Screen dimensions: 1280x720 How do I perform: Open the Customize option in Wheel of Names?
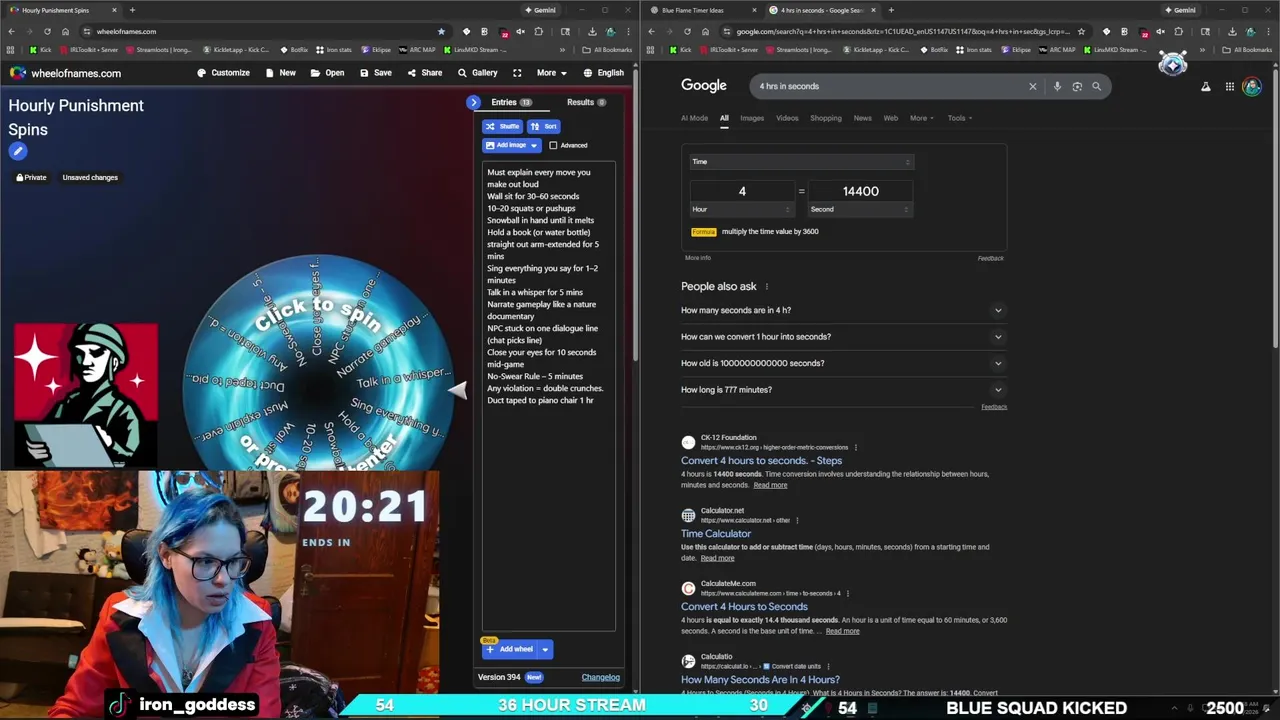[223, 73]
